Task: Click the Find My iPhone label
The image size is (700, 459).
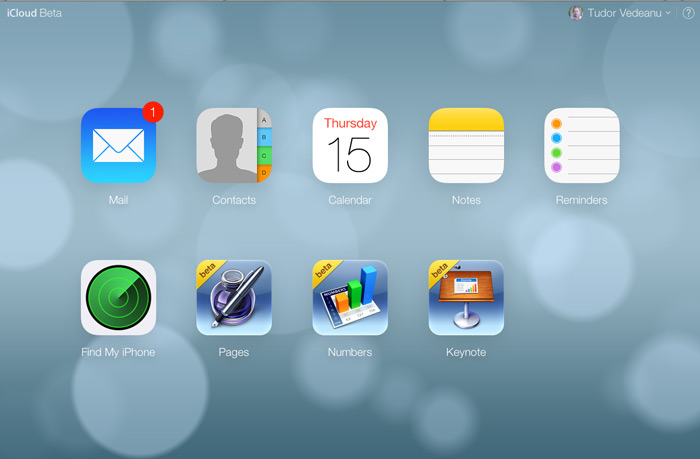Action: point(118,352)
